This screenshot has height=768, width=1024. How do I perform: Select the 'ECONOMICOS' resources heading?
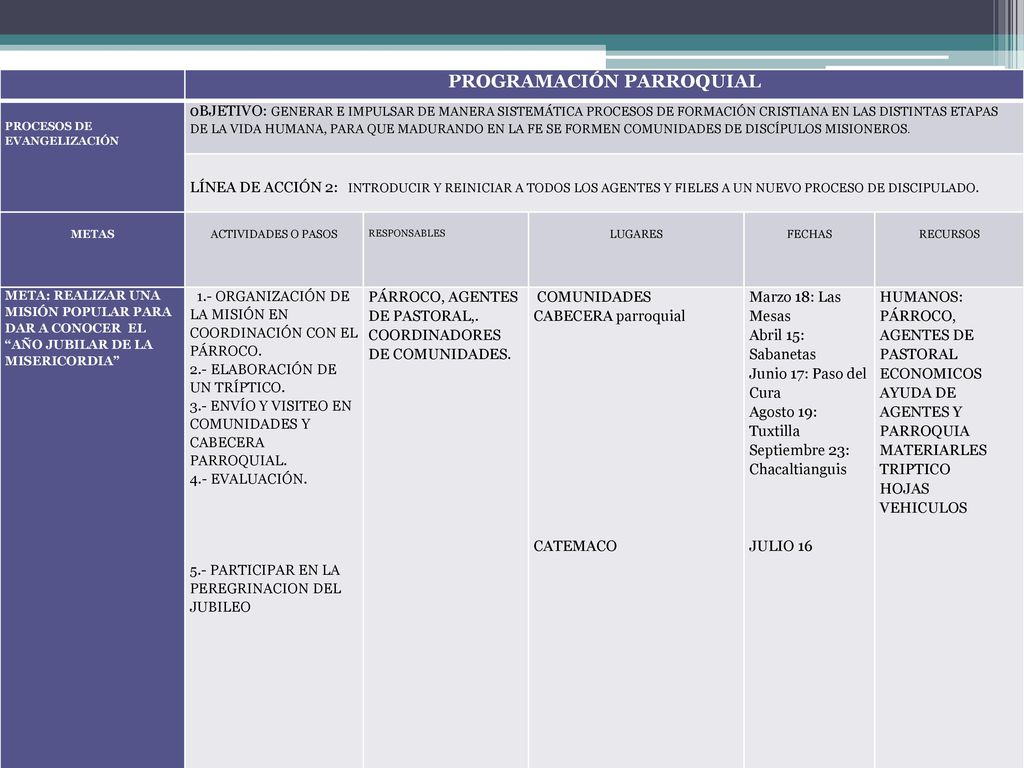[931, 374]
